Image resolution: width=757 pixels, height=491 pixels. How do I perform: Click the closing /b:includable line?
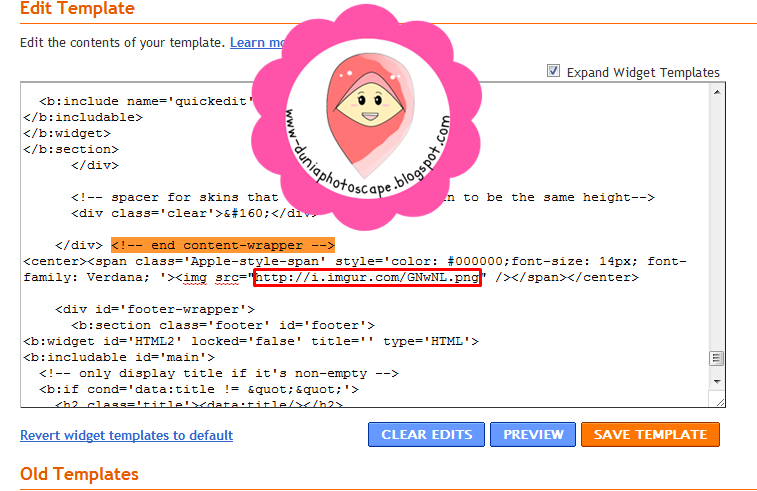[x=83, y=117]
